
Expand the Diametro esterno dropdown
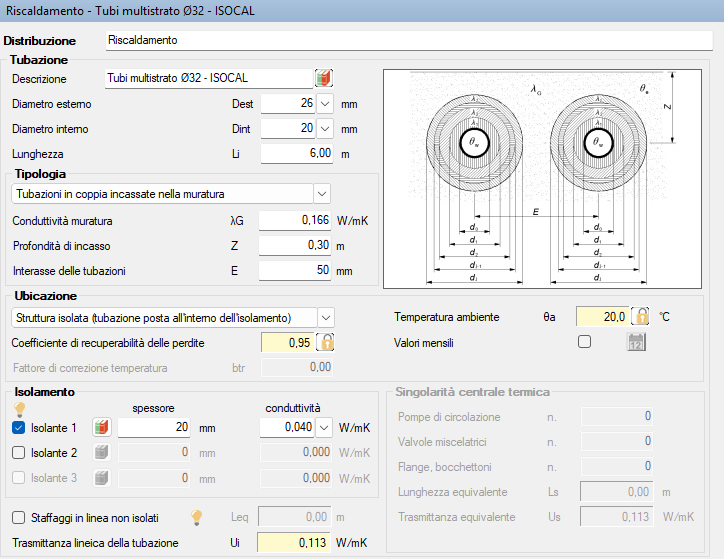325,103
